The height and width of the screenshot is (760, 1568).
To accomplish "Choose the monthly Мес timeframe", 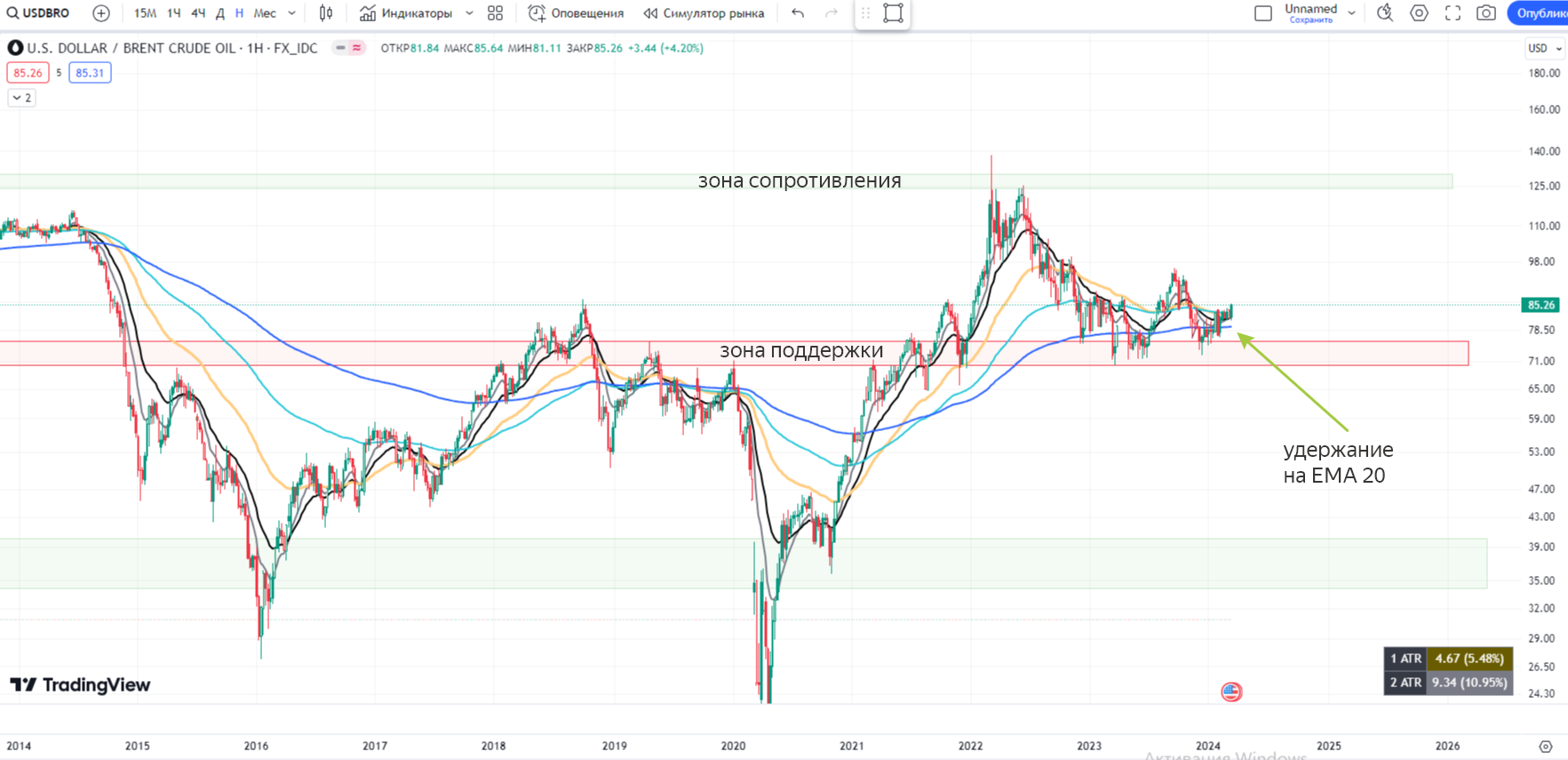I will [265, 13].
